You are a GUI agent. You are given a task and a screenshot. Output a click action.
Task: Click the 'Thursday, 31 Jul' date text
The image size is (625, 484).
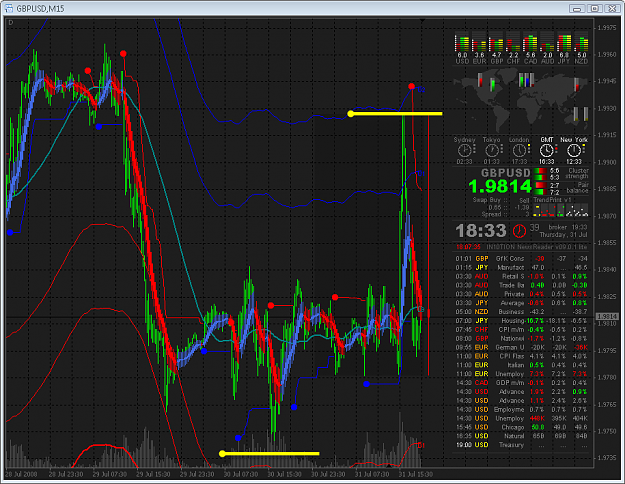pyautogui.click(x=563, y=235)
